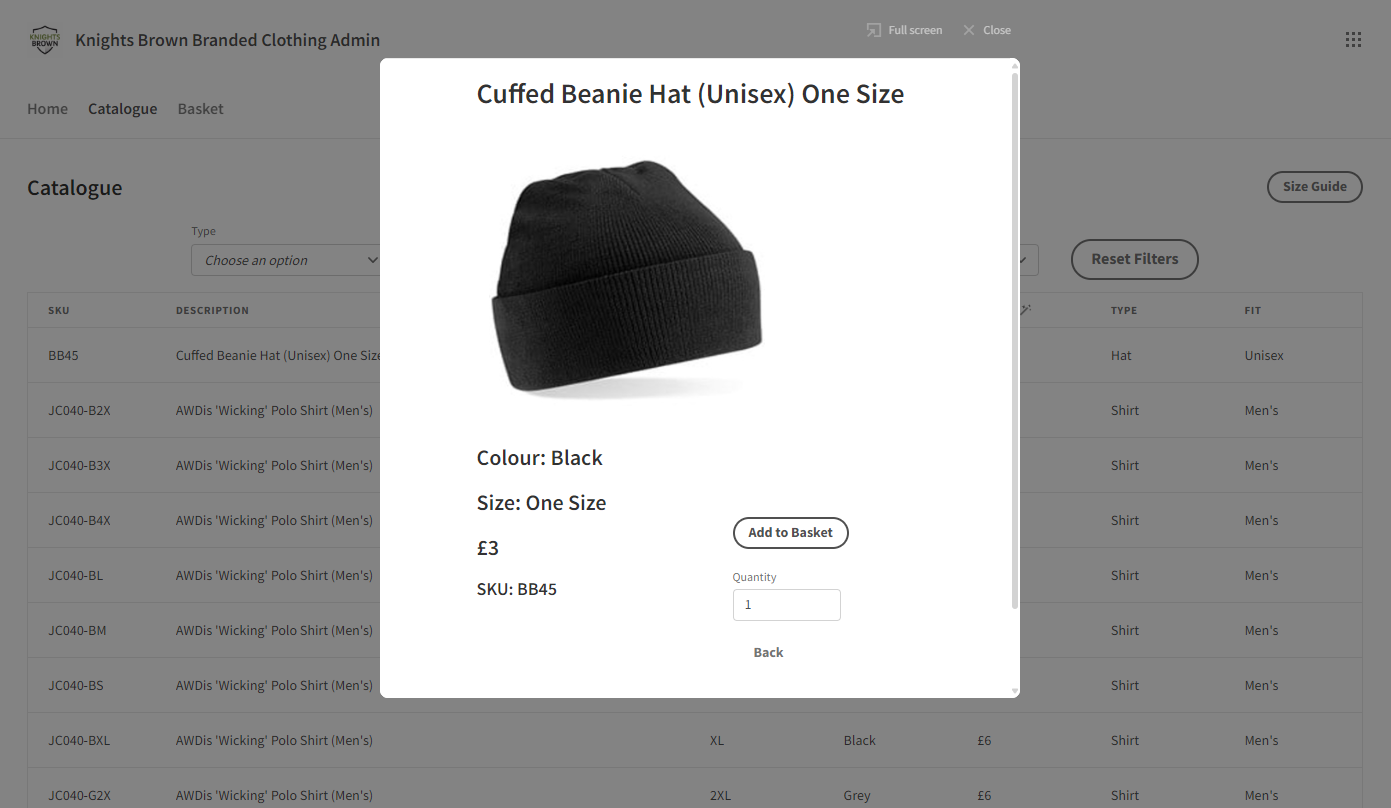Go to the Home tab
This screenshot has height=808, width=1391.
(47, 109)
